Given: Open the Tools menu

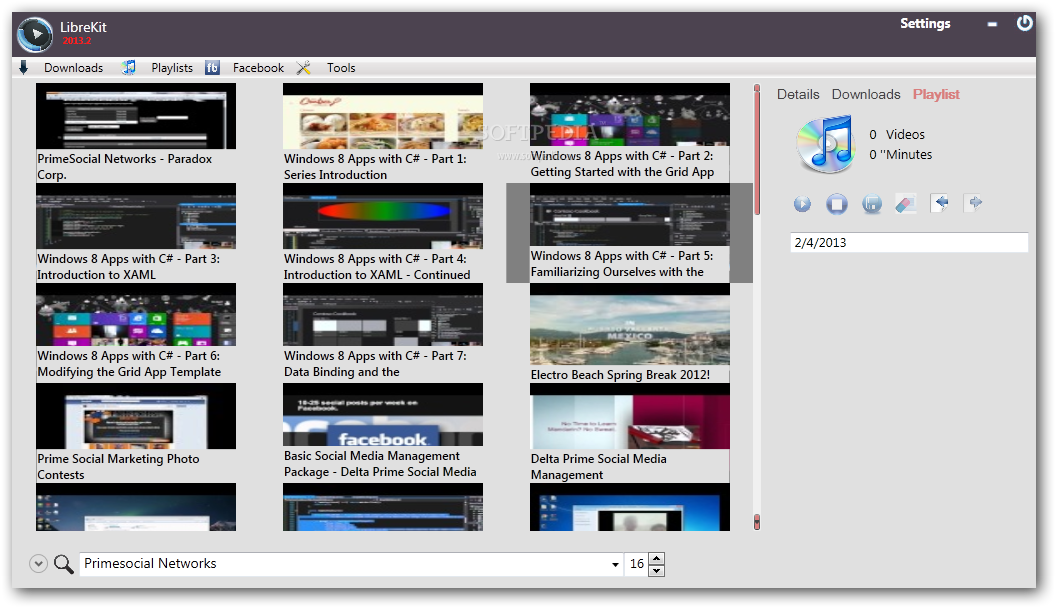Looking at the screenshot, I should coord(341,67).
